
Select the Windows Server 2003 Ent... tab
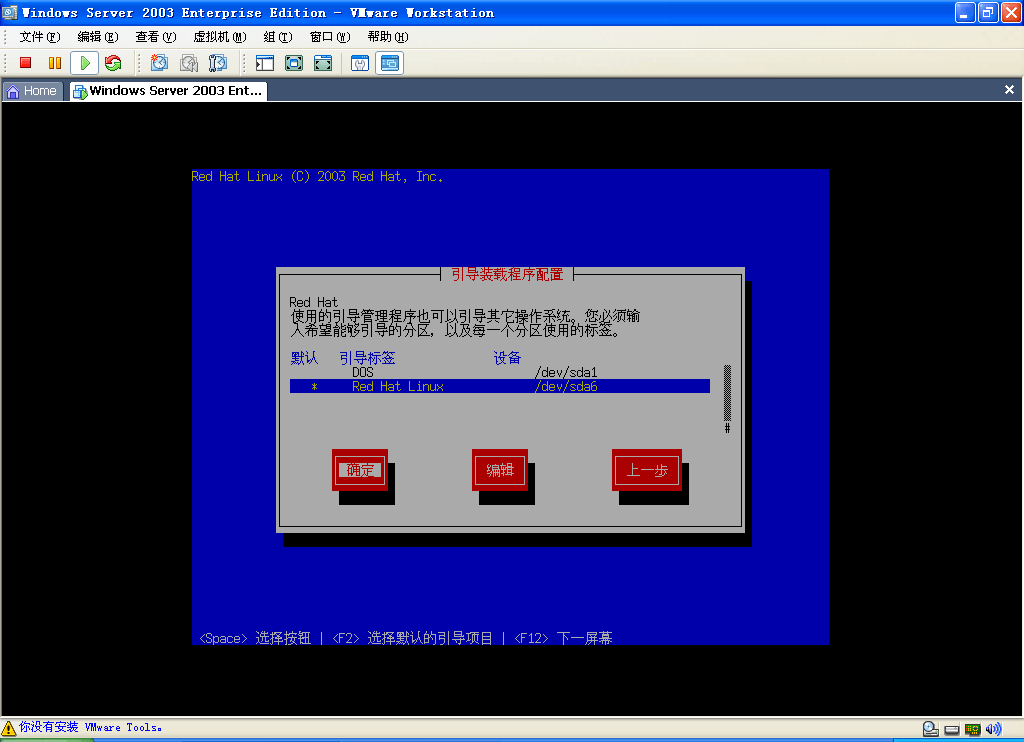(x=168, y=91)
